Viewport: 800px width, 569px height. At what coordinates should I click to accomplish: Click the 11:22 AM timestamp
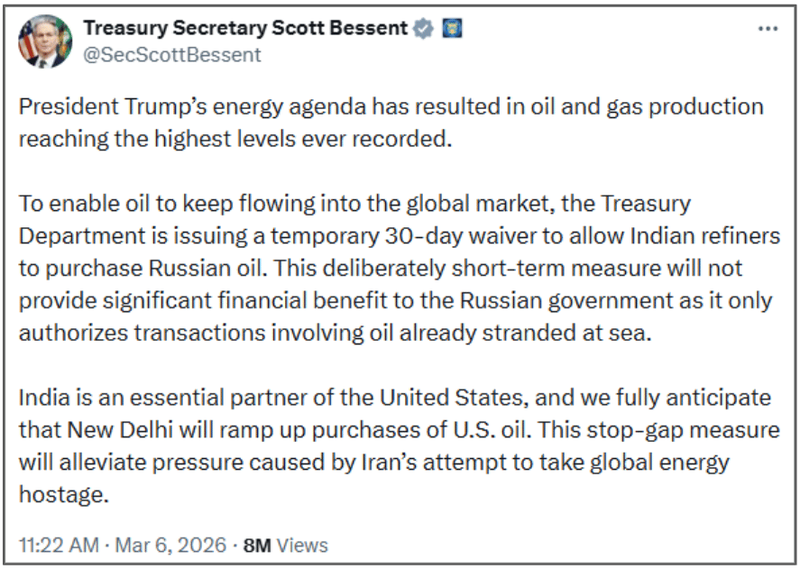pyautogui.click(x=60, y=545)
